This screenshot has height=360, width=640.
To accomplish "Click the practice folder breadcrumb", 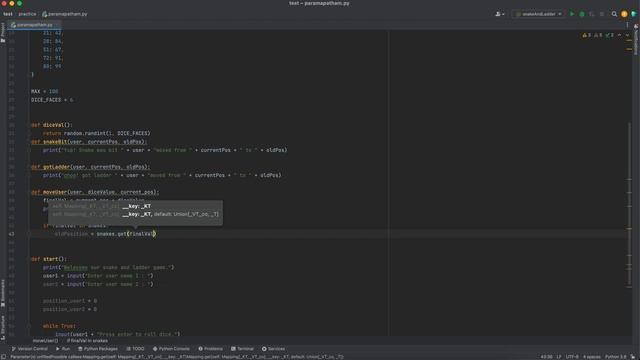I will pos(27,14).
